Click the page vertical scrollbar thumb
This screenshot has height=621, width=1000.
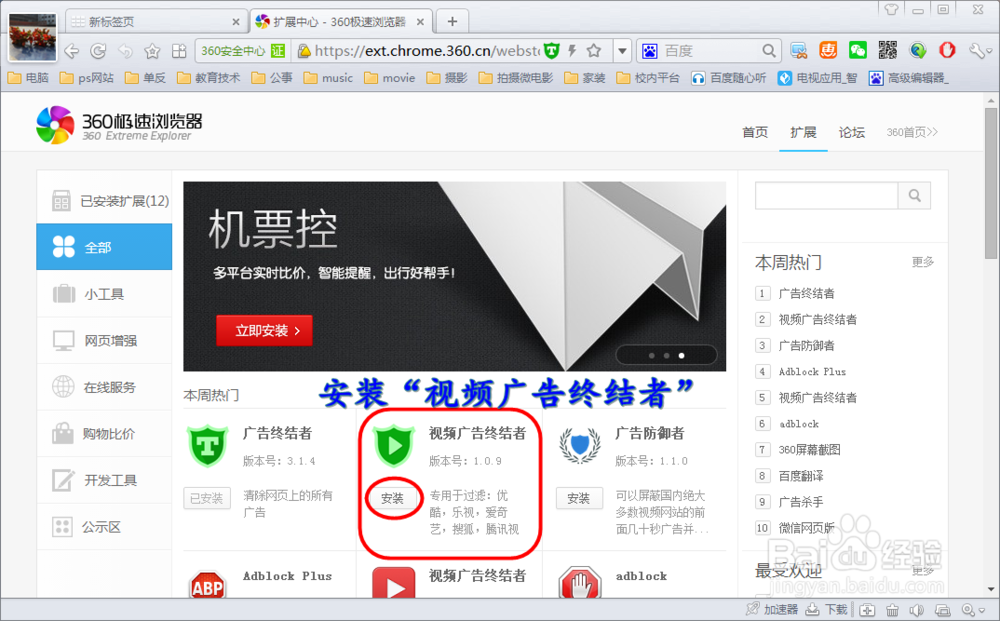[x=990, y=183]
